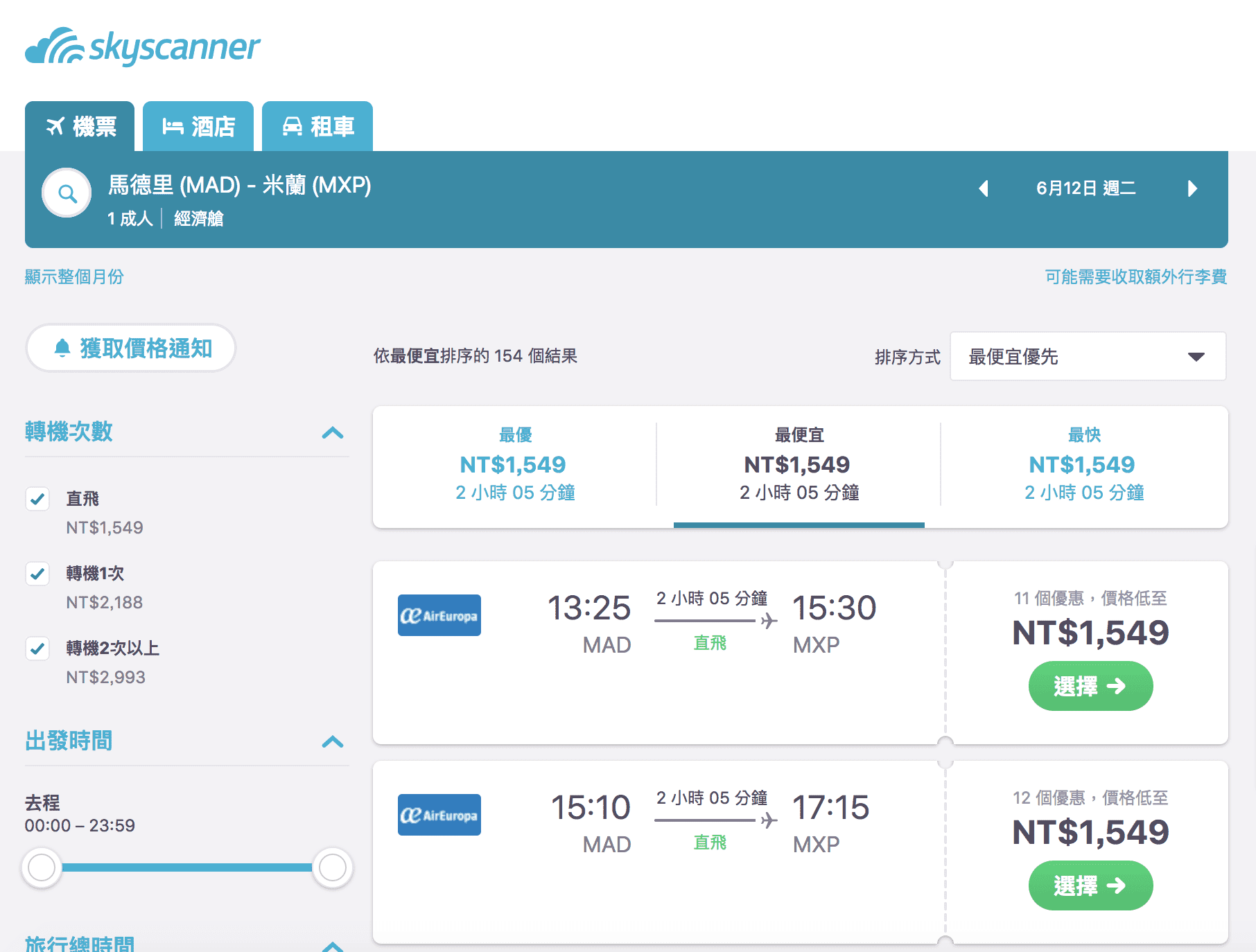Click right handle of 去程 time slider
The width and height of the screenshot is (1256, 952).
pos(333,867)
